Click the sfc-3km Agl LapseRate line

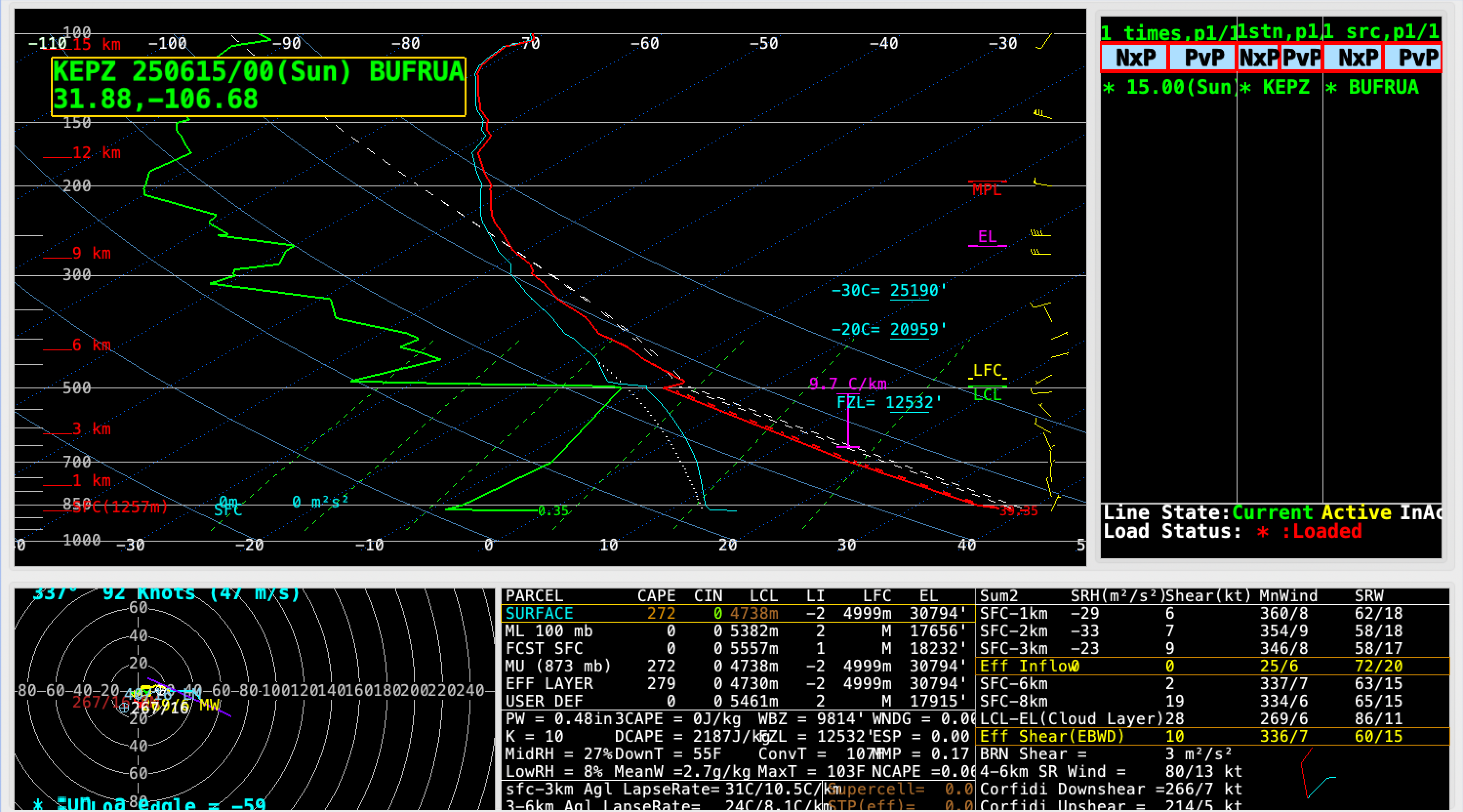(673, 789)
